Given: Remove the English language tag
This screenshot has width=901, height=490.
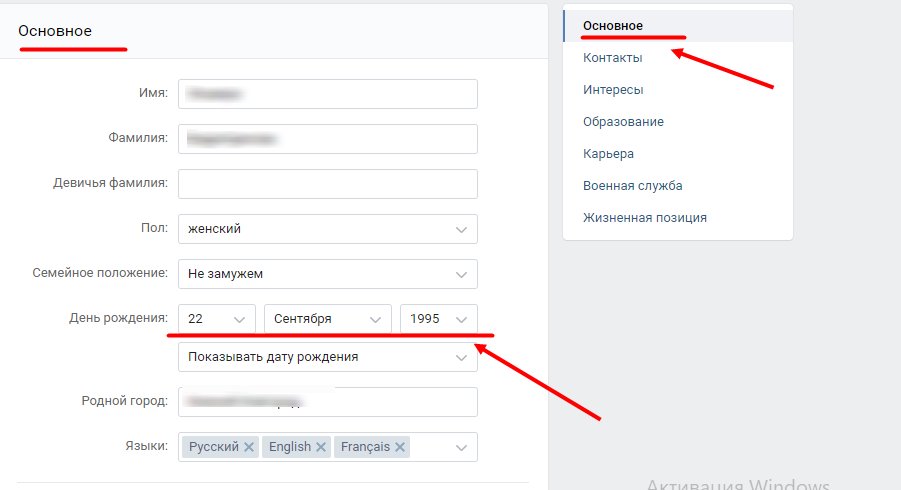Looking at the screenshot, I should (321, 447).
